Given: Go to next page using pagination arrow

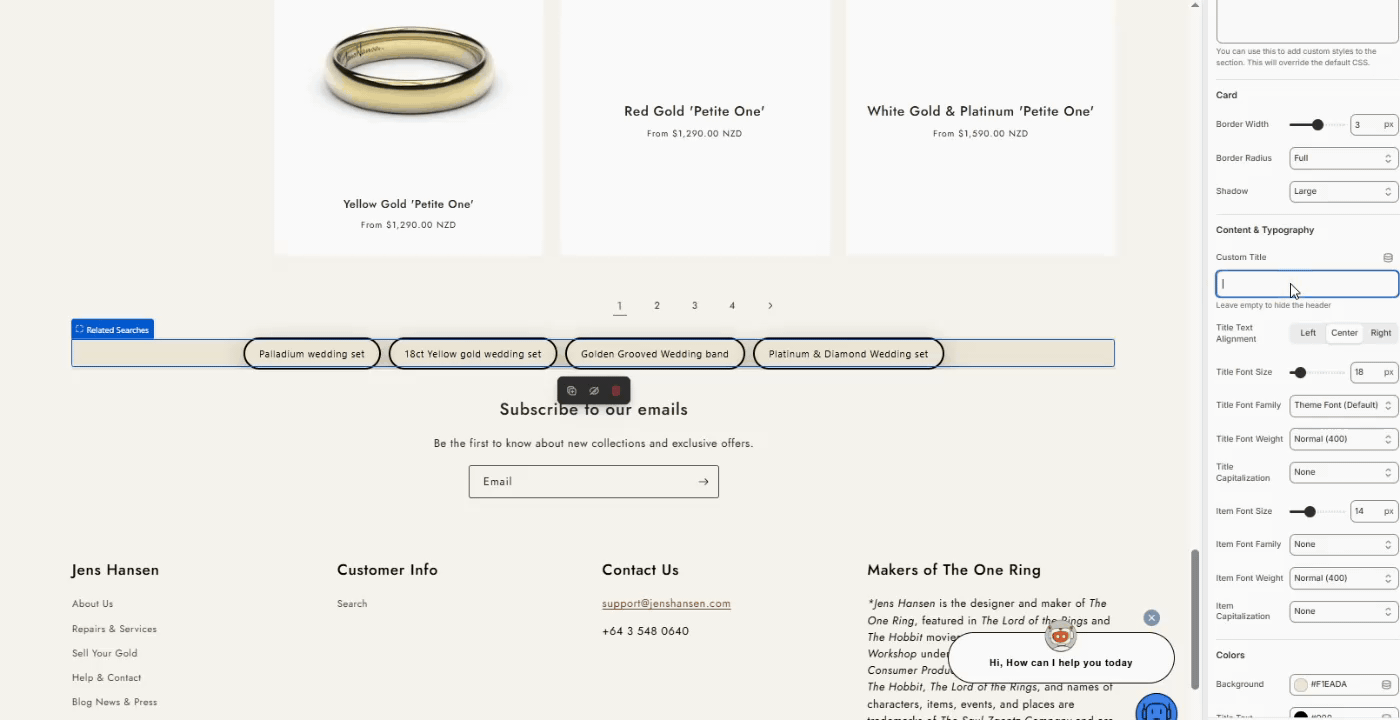Looking at the screenshot, I should pyautogui.click(x=770, y=306).
